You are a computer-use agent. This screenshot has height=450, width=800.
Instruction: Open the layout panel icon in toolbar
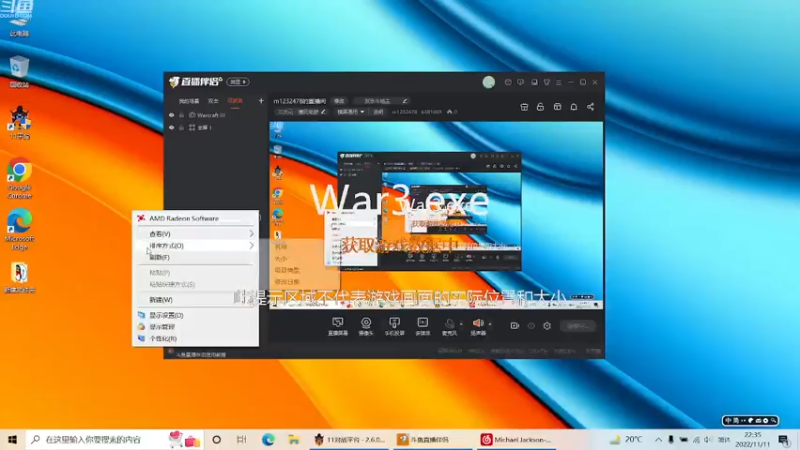point(557,107)
